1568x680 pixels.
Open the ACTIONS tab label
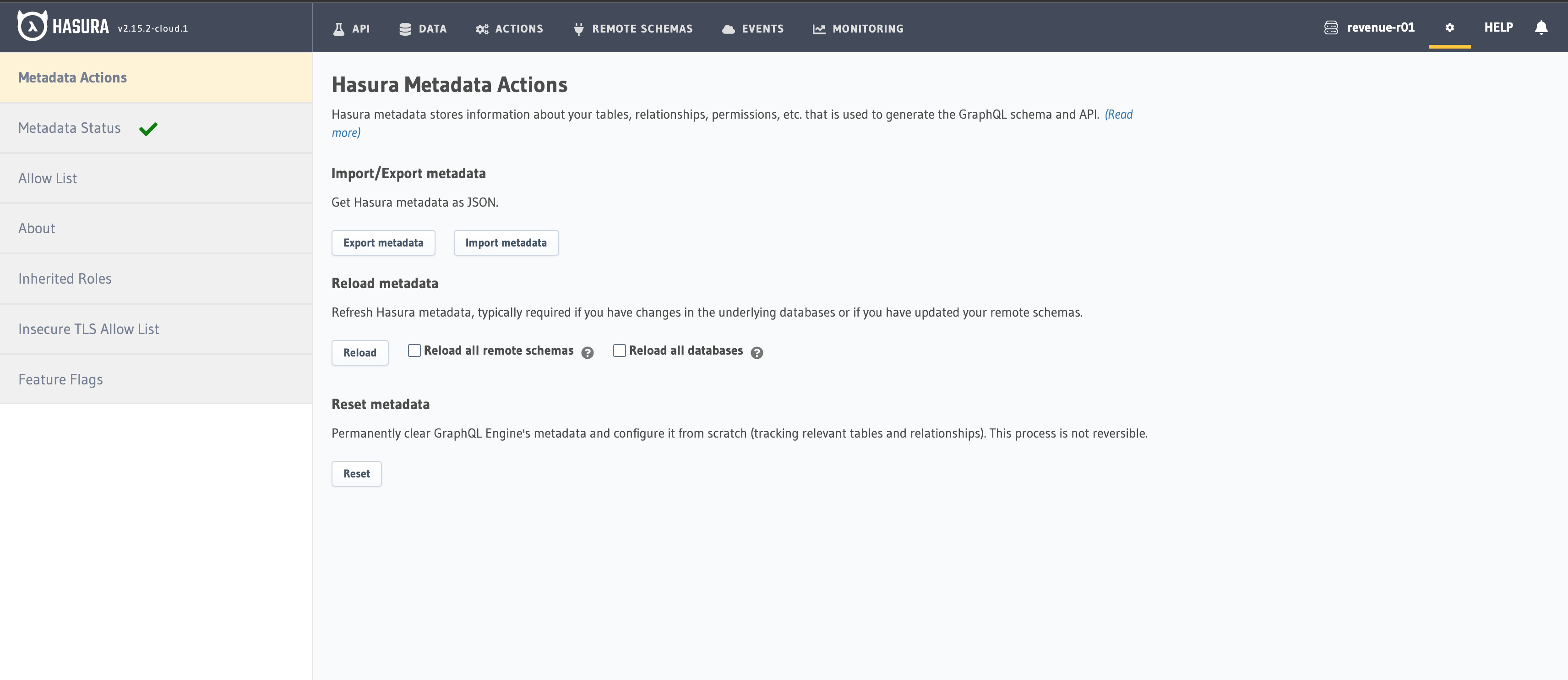518,28
